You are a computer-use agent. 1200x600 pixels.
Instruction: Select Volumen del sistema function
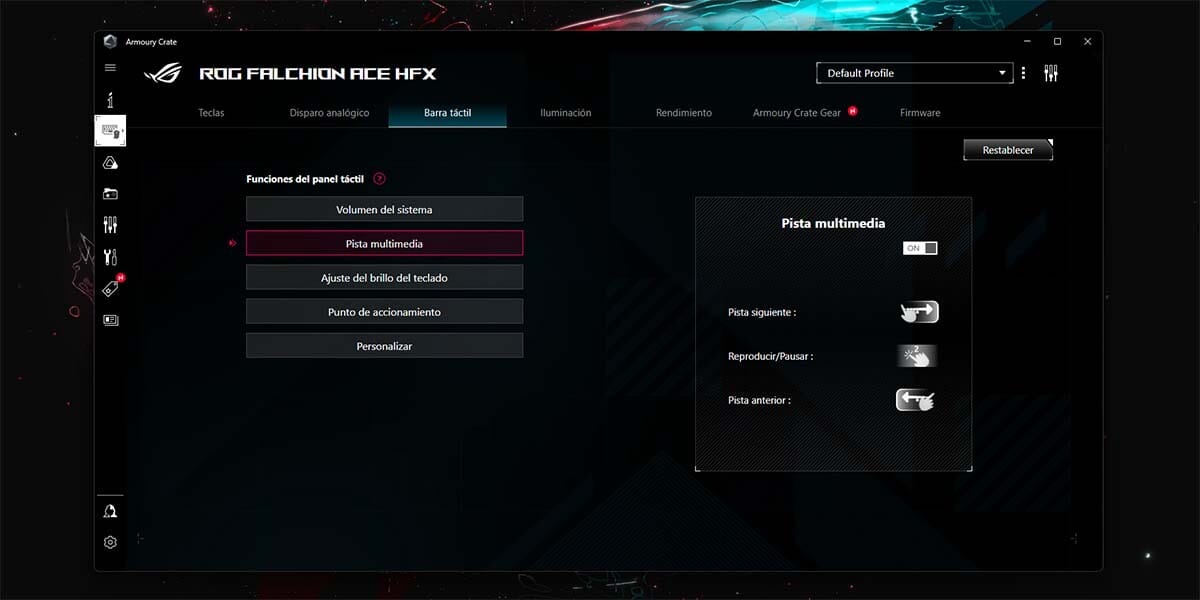[384, 209]
